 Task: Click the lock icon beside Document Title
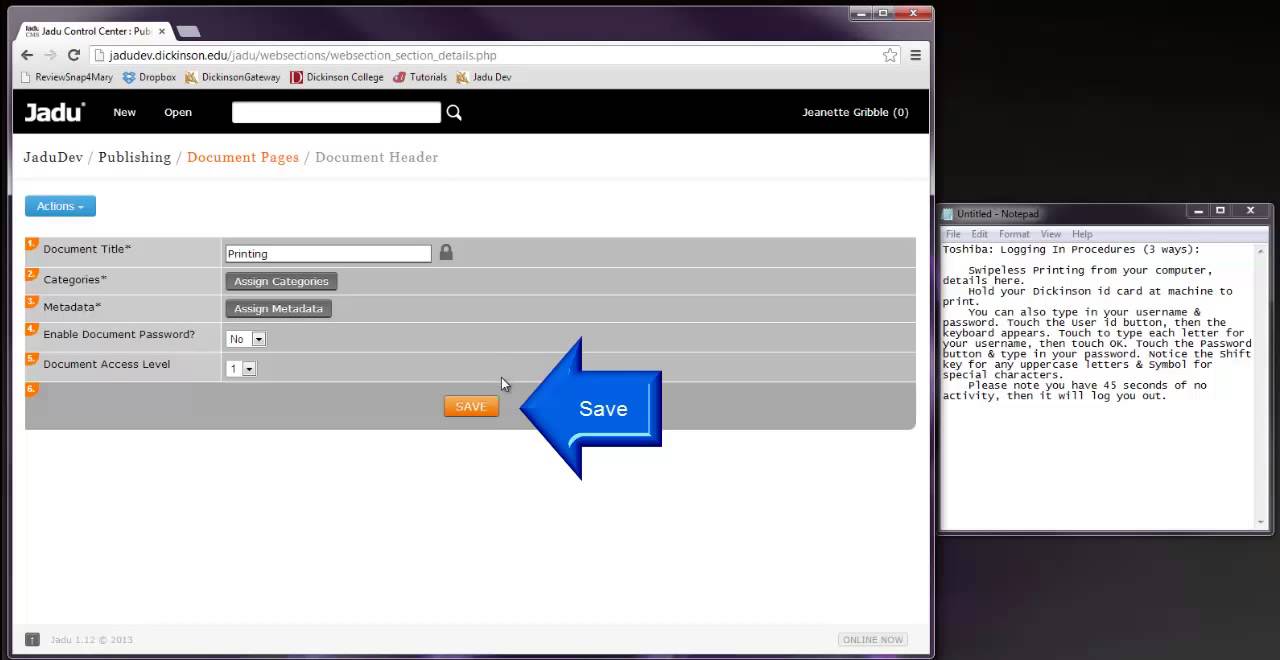pyautogui.click(x=446, y=253)
